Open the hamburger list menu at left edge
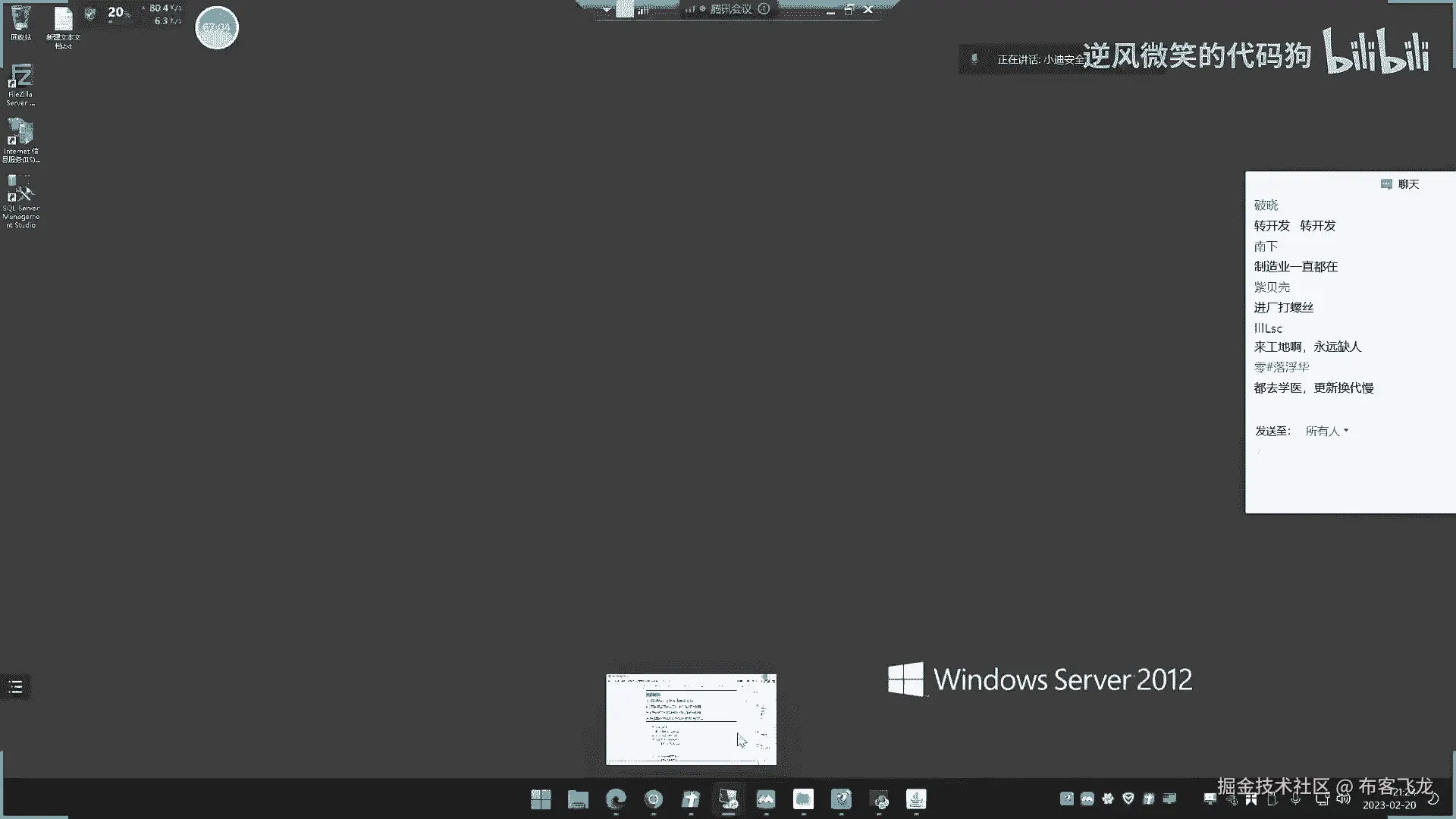 pyautogui.click(x=15, y=687)
